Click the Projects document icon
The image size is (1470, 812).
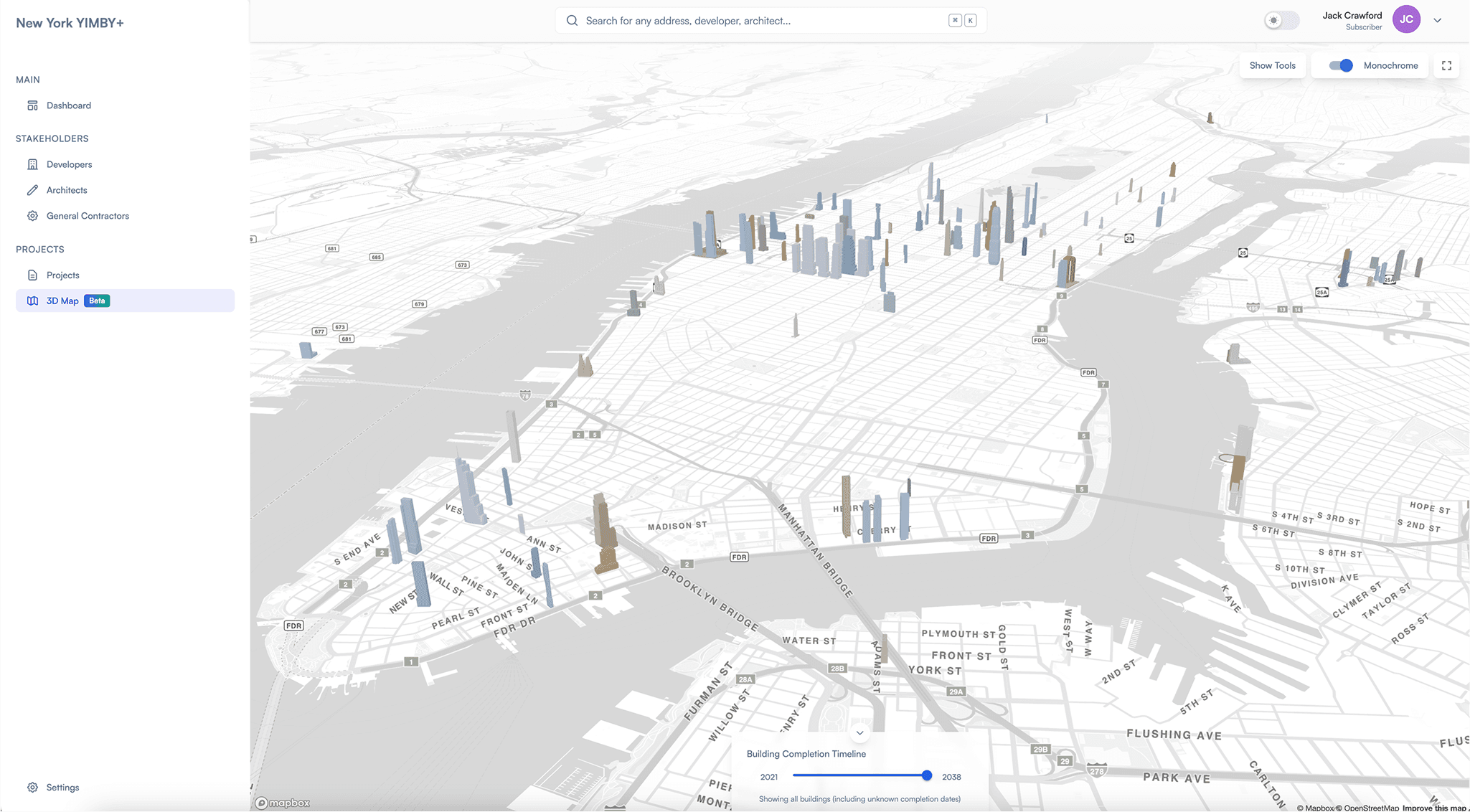(32, 275)
